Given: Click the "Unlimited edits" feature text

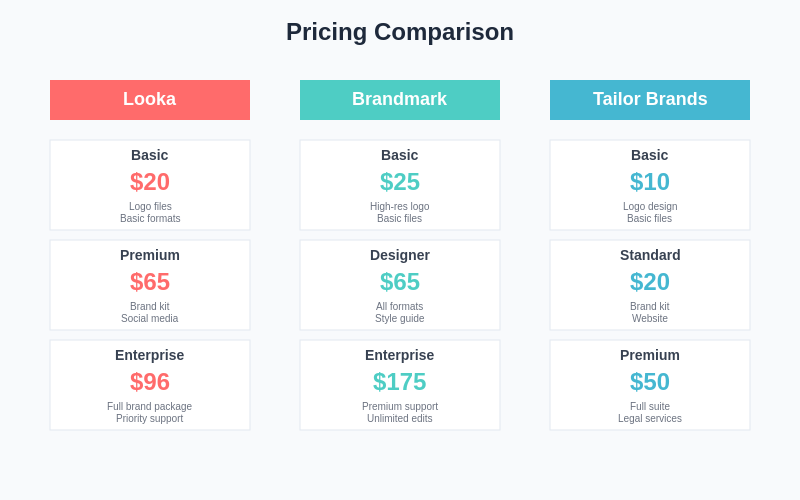Looking at the screenshot, I should (x=400, y=419).
